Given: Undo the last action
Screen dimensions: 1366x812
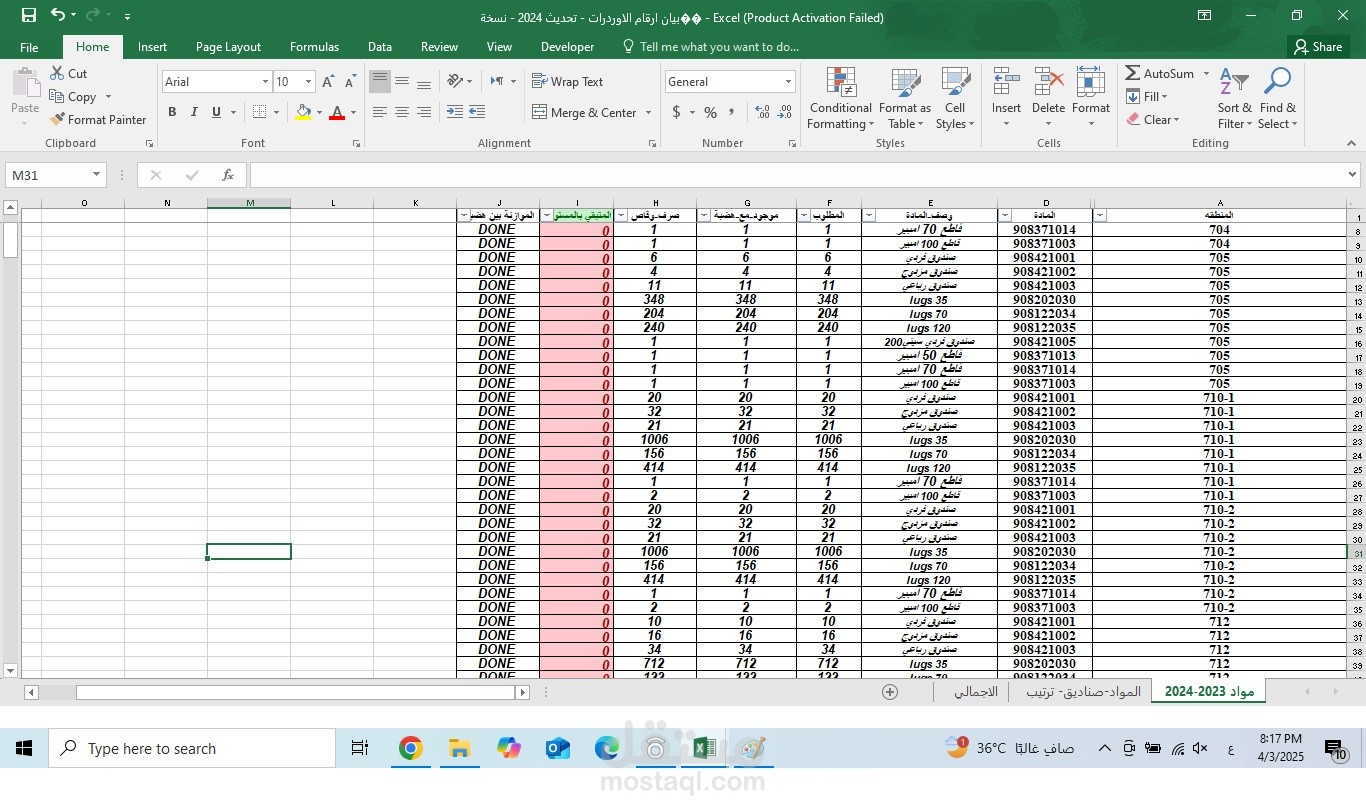Looking at the screenshot, I should coord(58,16).
